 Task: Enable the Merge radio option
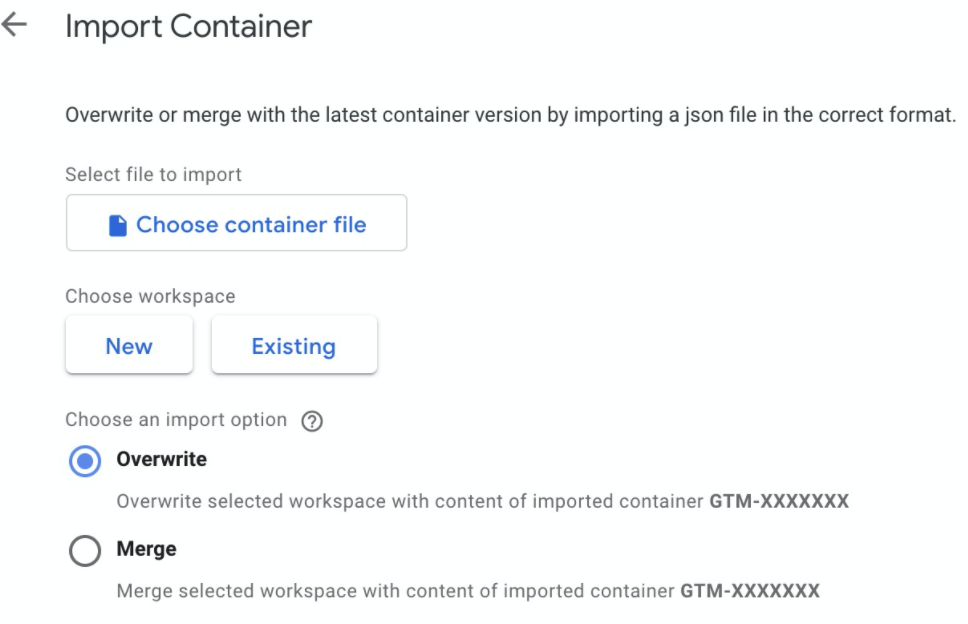tap(85, 551)
